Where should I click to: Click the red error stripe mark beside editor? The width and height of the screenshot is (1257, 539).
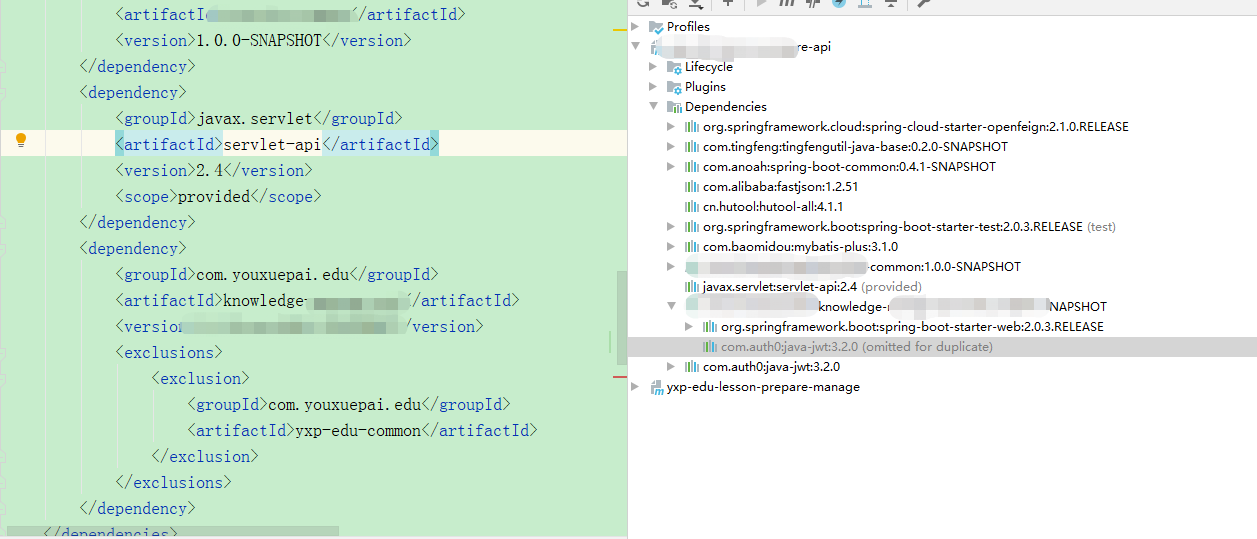619,377
